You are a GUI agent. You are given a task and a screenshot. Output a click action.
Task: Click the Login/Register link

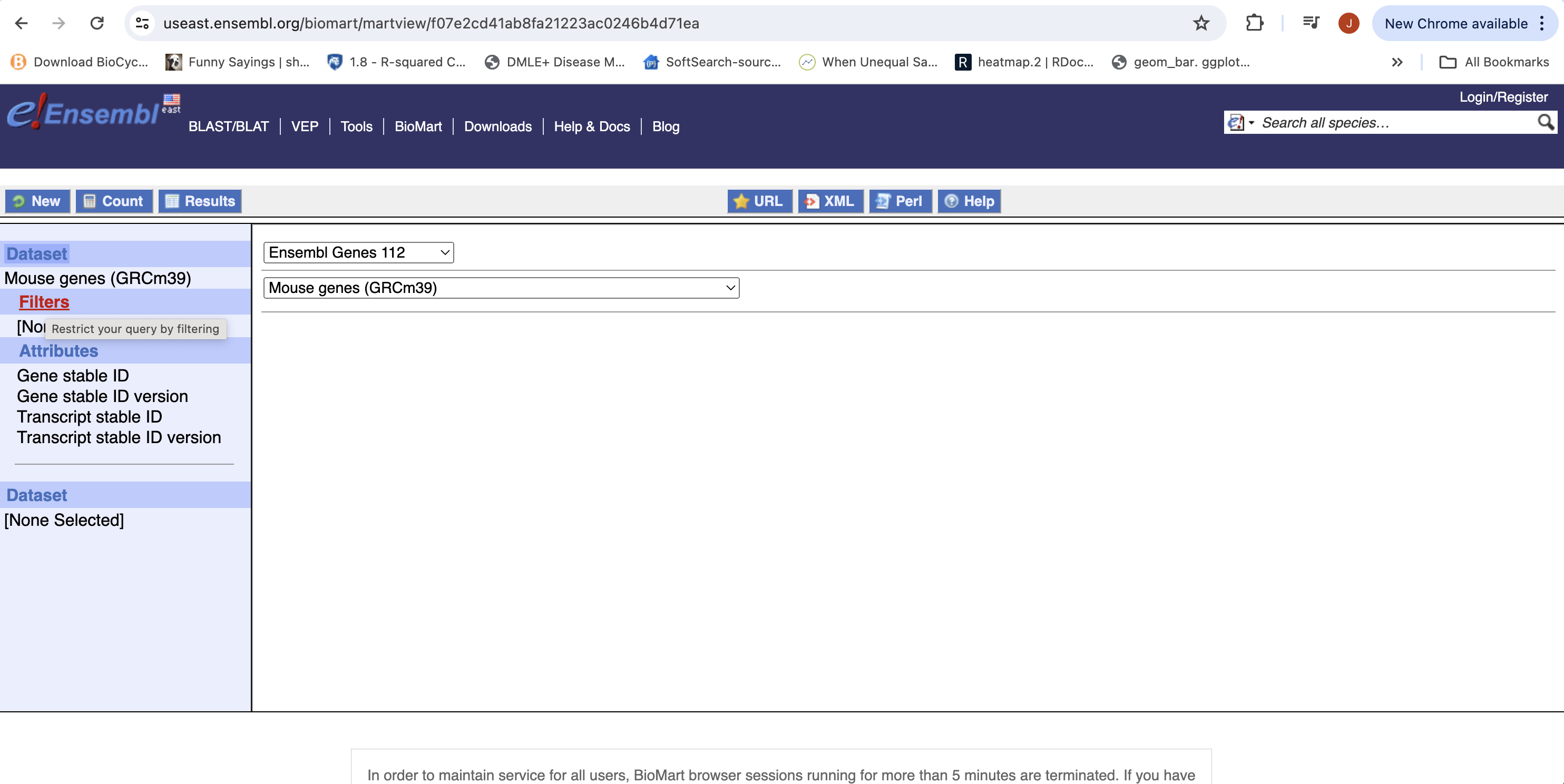click(1503, 97)
